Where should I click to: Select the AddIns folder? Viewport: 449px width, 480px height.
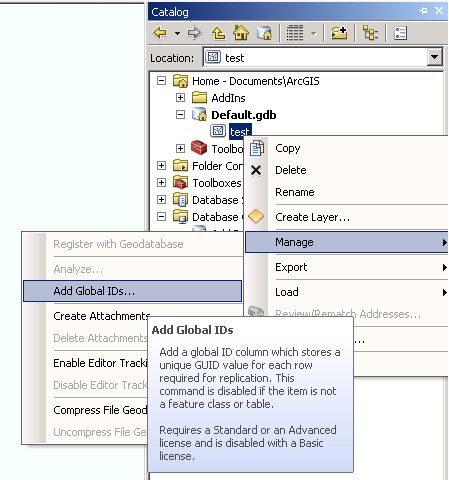(228, 98)
